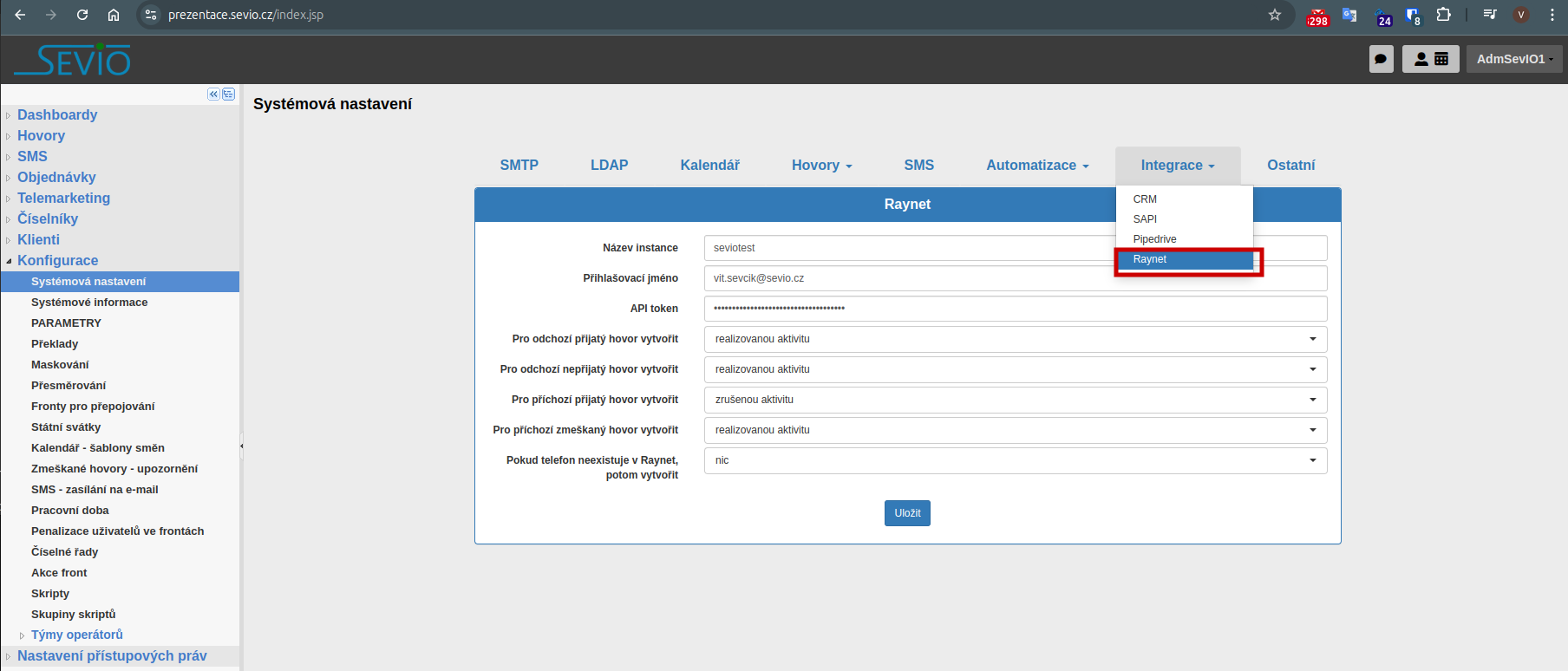Click the user and calendar icon button
Image resolution: width=1568 pixels, height=671 pixels.
(x=1430, y=59)
